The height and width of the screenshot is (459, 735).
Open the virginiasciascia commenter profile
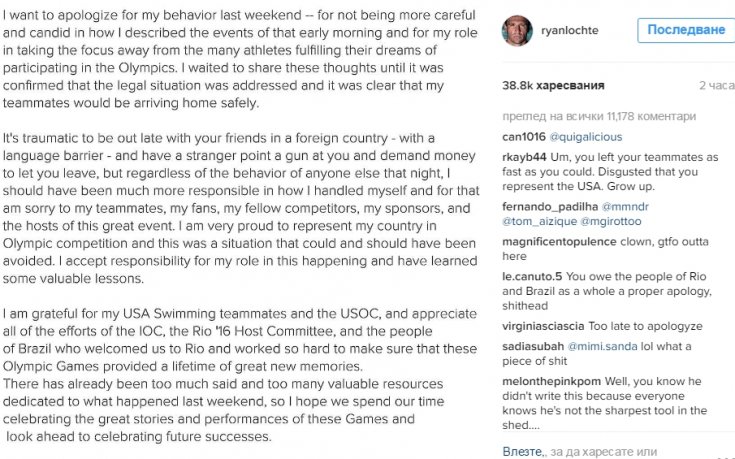coord(543,326)
